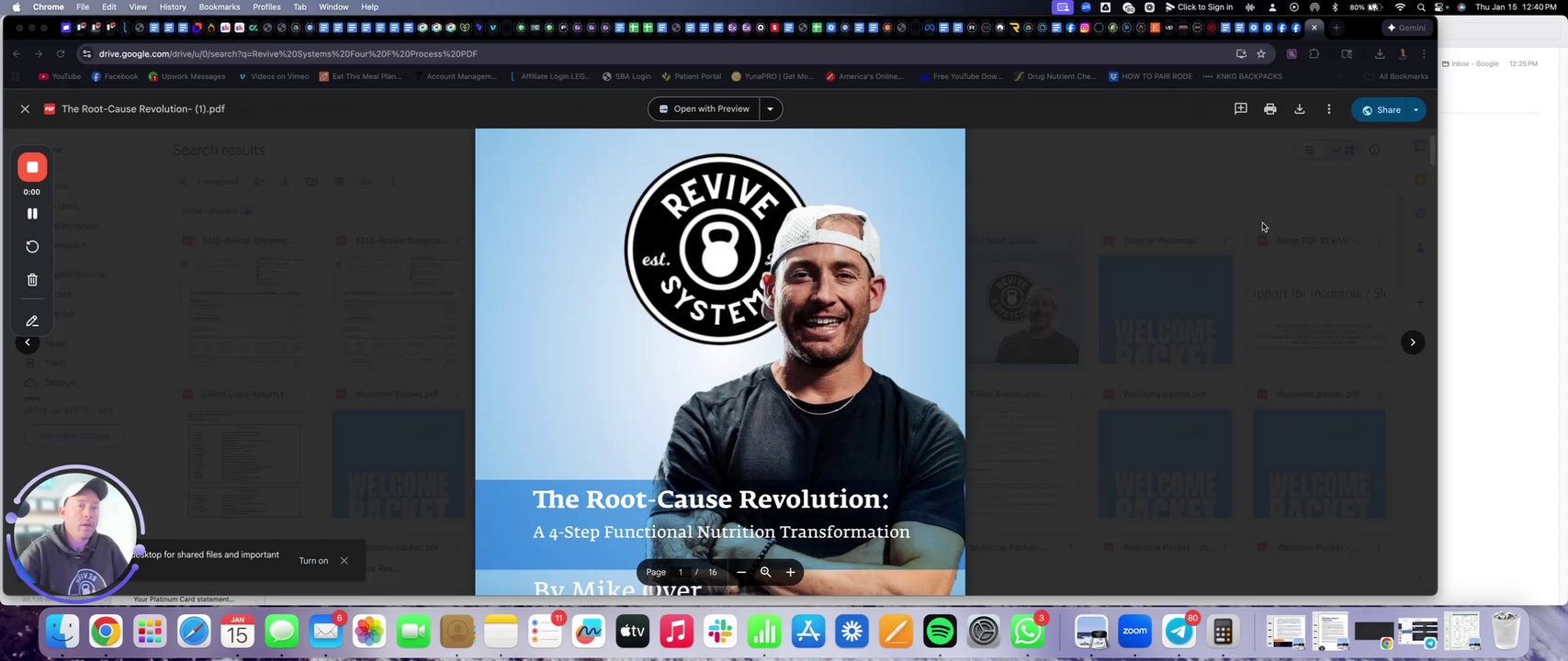1568x661 pixels.
Task: Open Zoom from the Dock
Action: pos(1135,632)
